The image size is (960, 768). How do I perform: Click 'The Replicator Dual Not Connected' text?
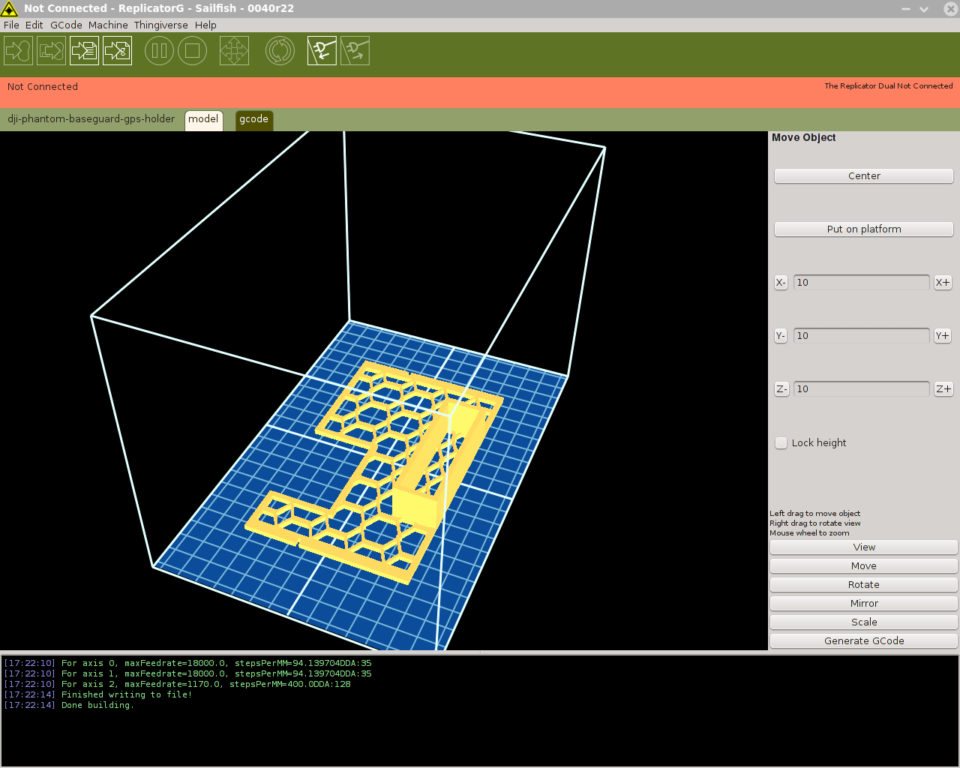pyautogui.click(x=888, y=86)
